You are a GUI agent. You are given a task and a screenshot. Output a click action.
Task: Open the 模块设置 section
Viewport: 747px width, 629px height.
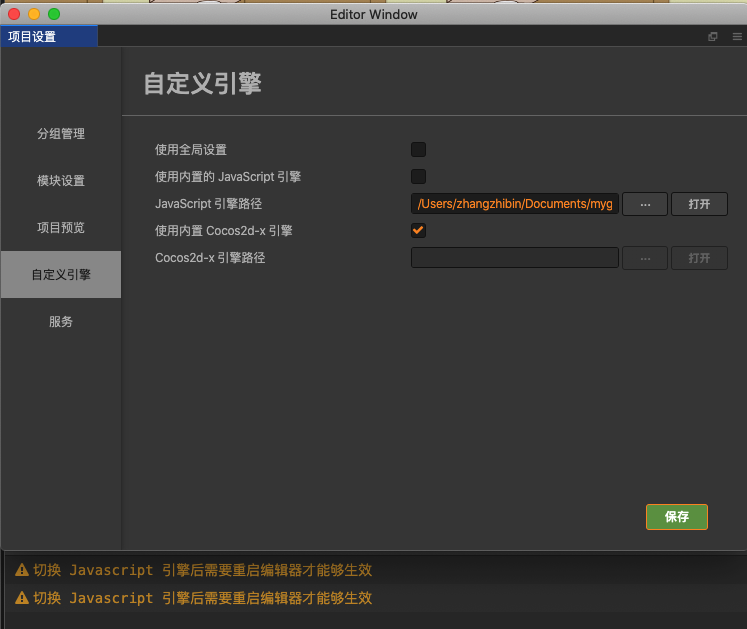pyautogui.click(x=61, y=181)
